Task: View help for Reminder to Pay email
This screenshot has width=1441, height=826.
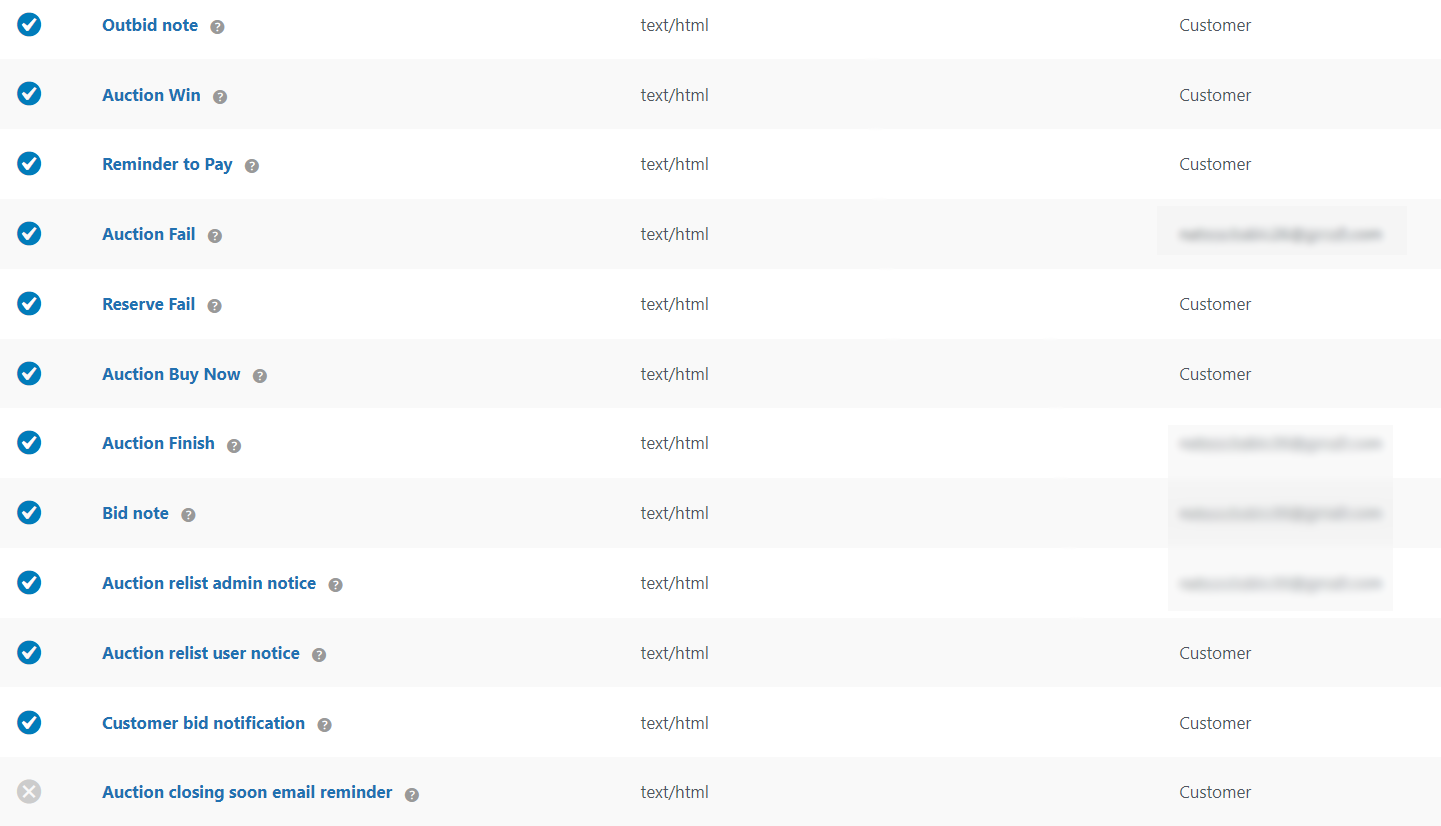Action: tap(251, 166)
